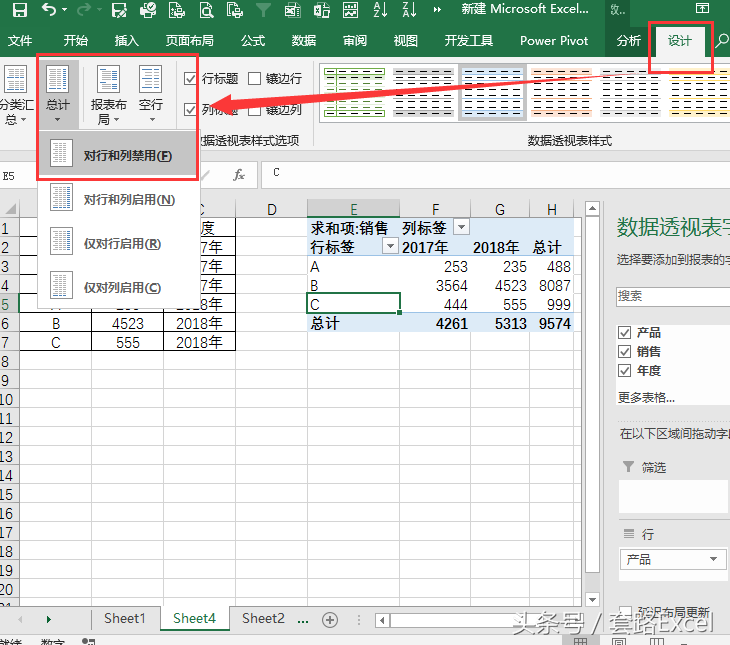Click into the formula bar showing C
730x645 pixels.
(495, 174)
